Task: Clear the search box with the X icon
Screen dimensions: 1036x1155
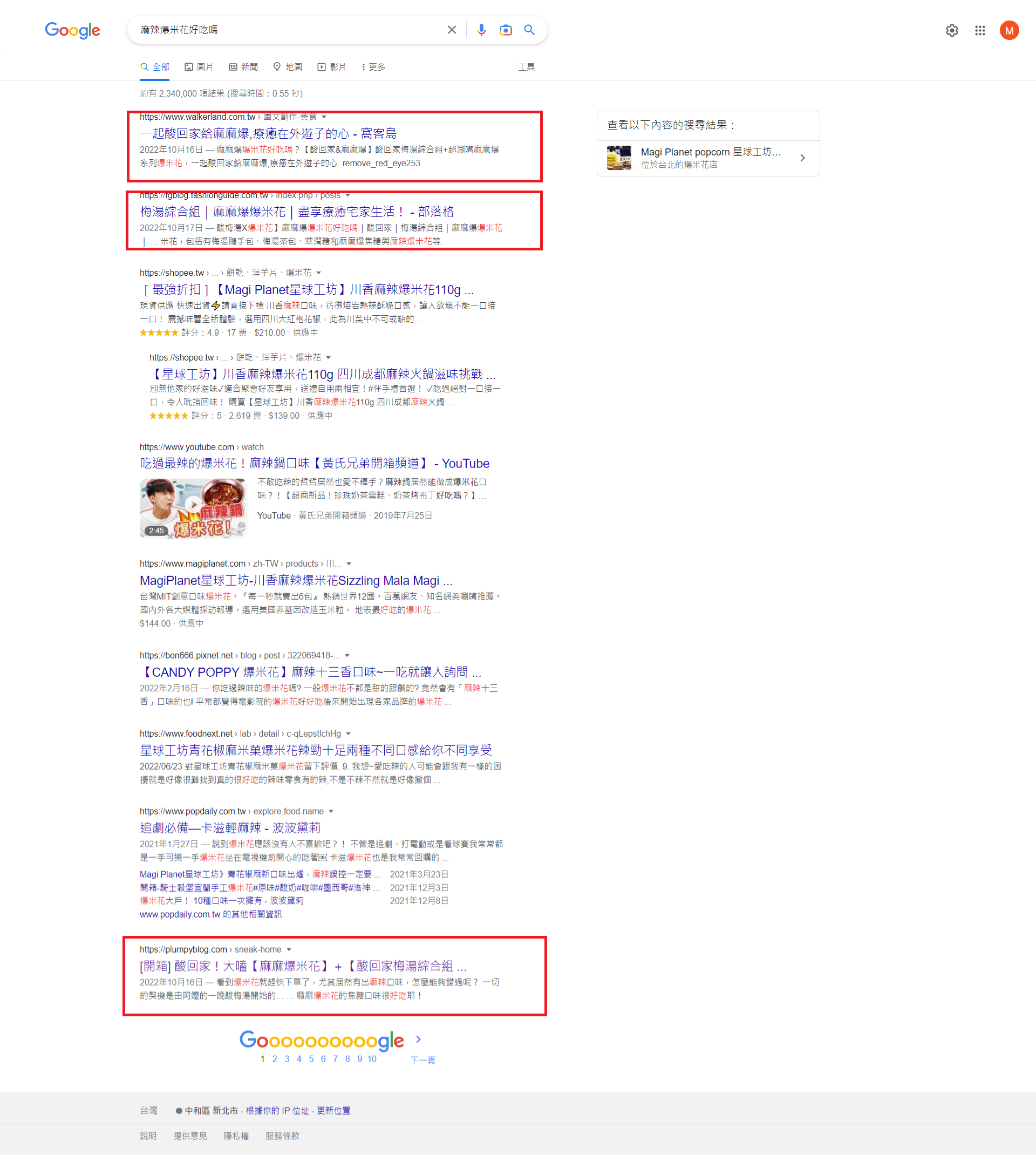Action: pos(452,30)
